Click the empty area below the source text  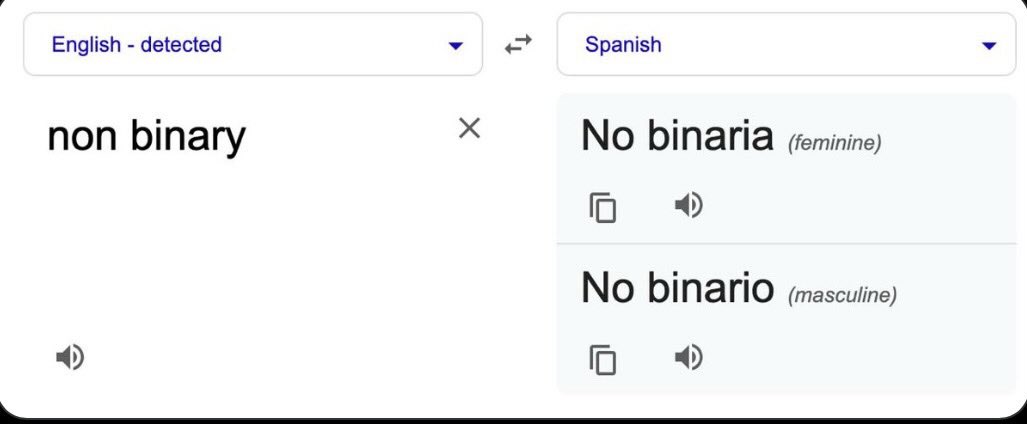point(250,250)
